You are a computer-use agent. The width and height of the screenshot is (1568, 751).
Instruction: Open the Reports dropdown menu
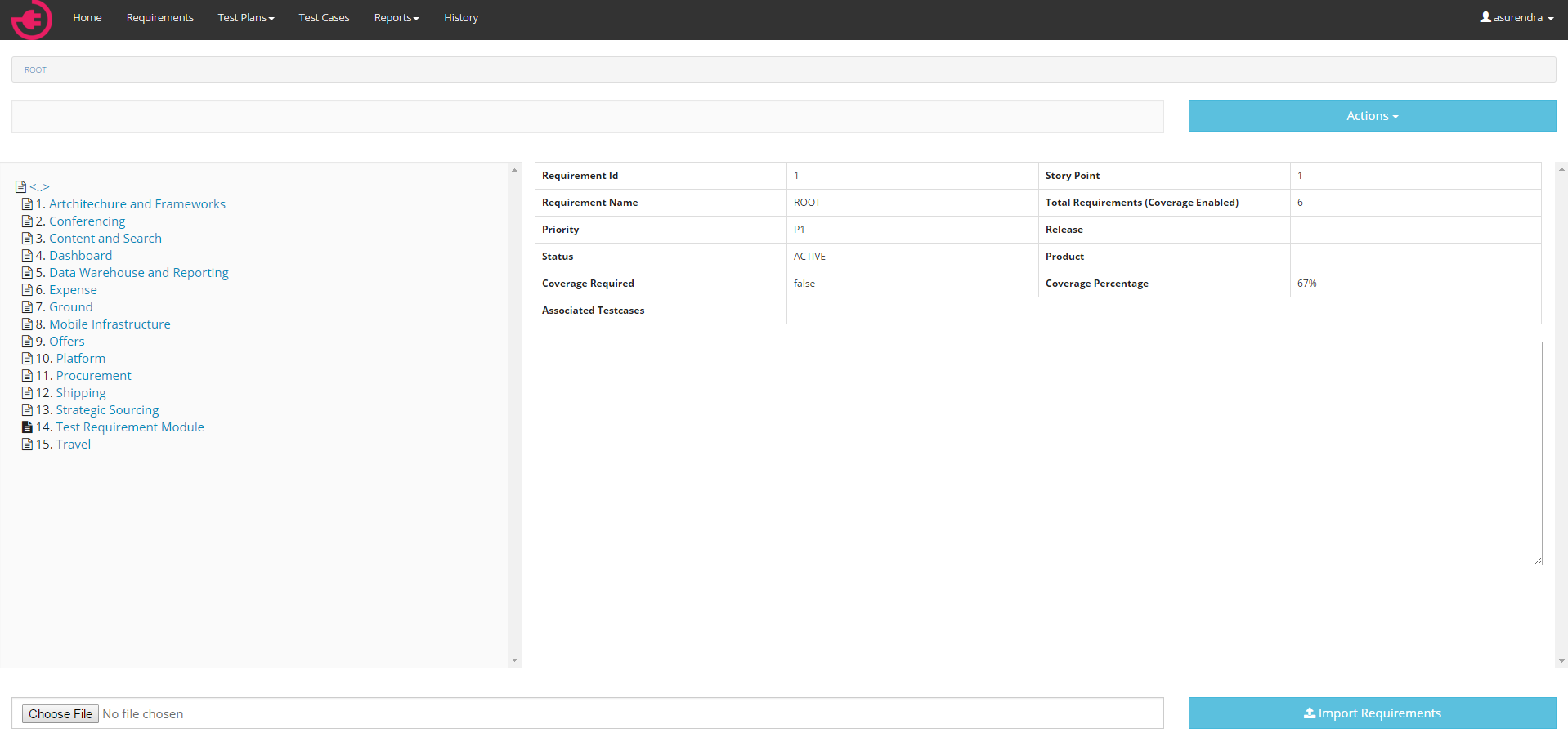[396, 18]
